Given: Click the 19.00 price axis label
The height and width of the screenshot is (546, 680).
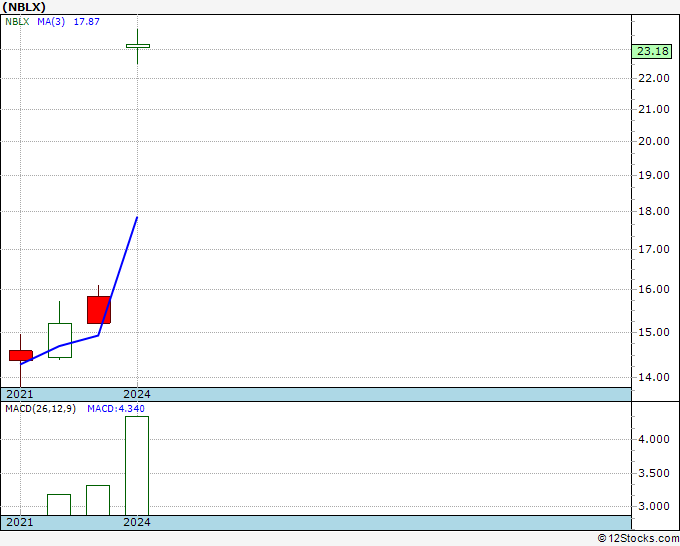Looking at the screenshot, I should (x=654, y=175).
